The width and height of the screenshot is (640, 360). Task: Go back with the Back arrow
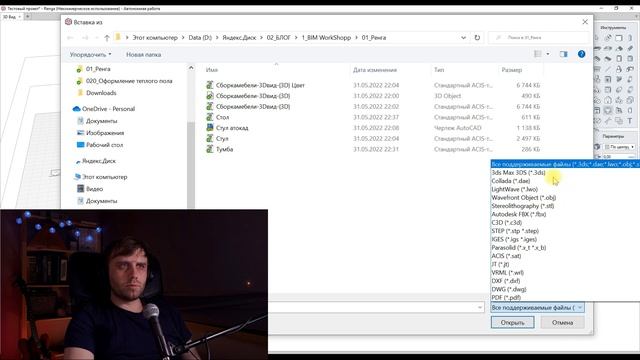click(70, 38)
